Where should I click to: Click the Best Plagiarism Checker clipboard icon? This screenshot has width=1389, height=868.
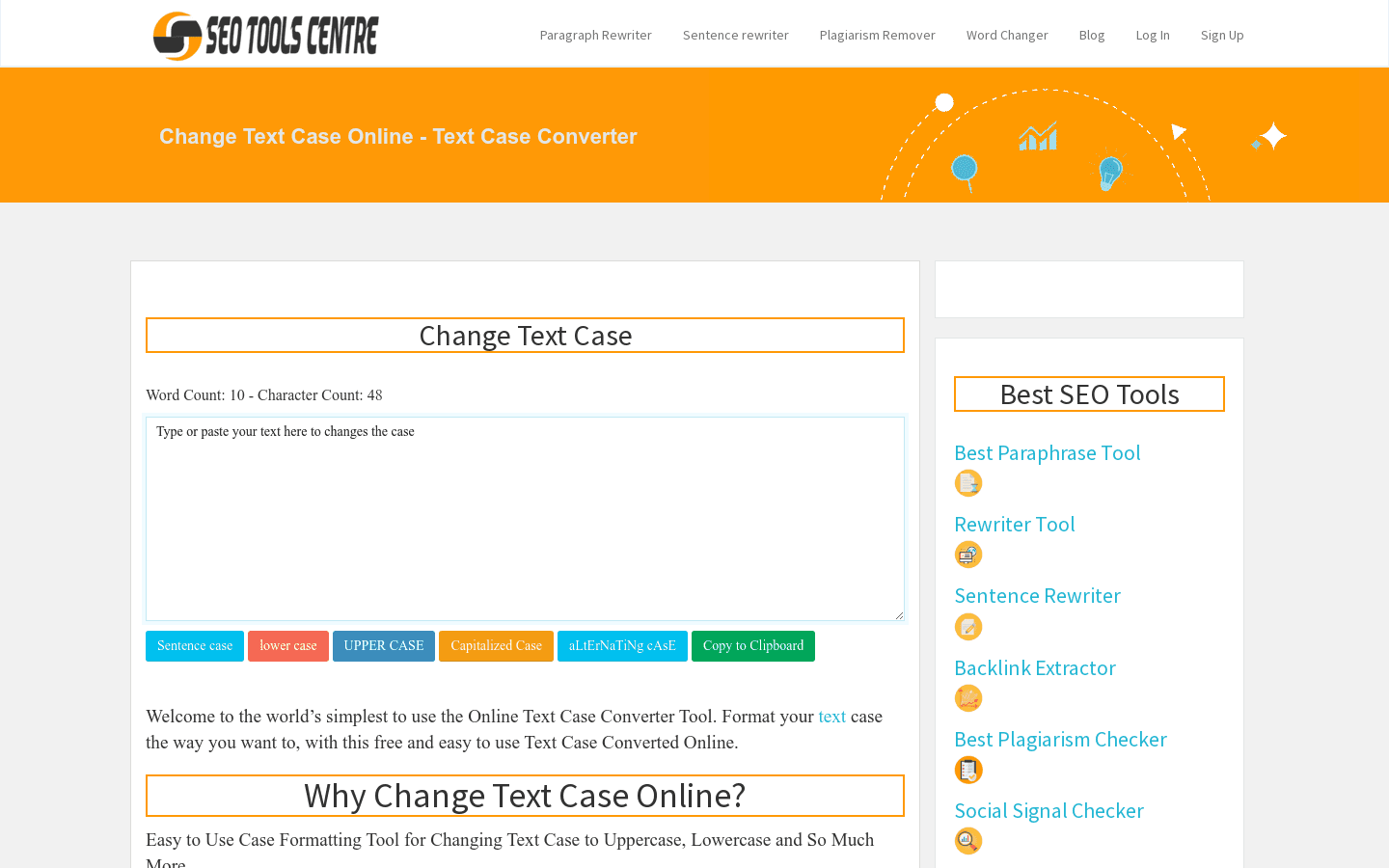pos(968,770)
